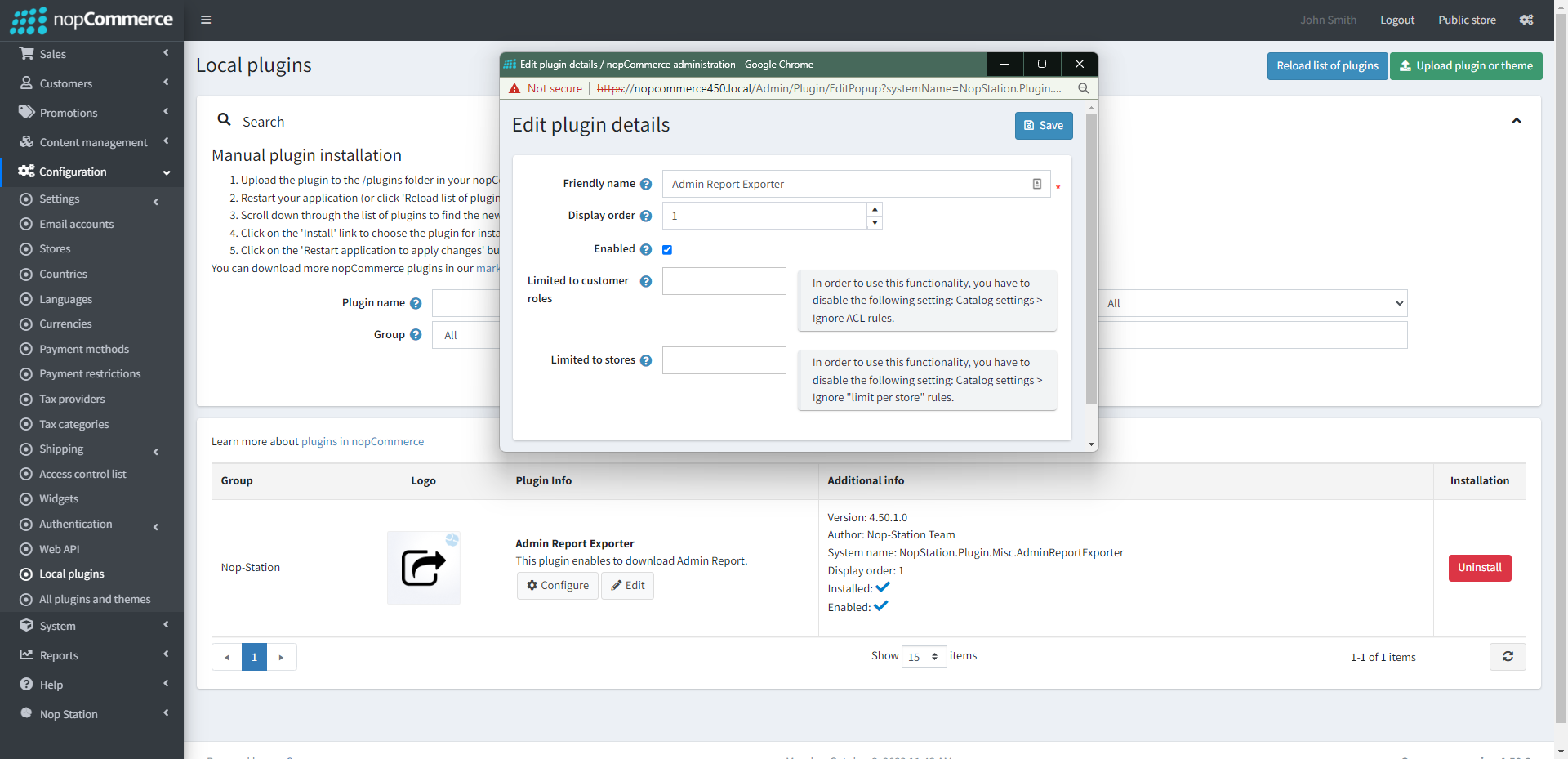
Task: Click the localization icon in Friendly name field
Action: [x=1037, y=185]
